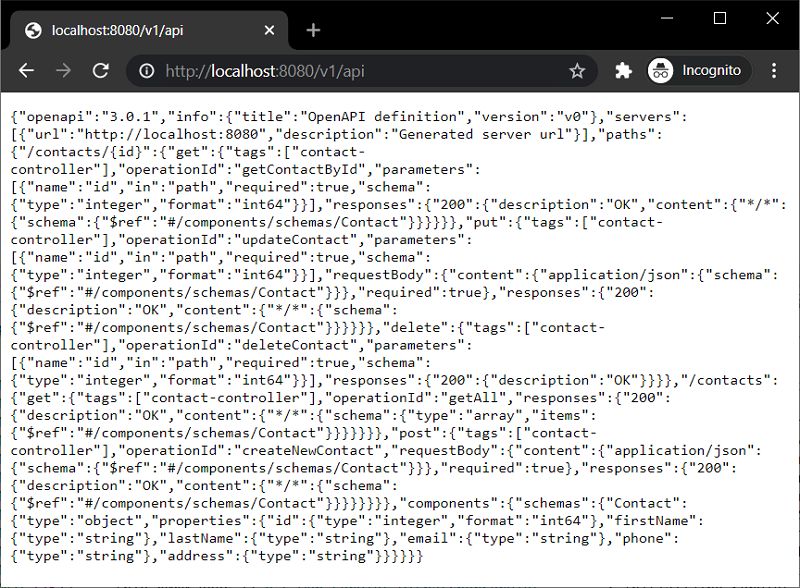Image resolution: width=800 pixels, height=588 pixels.
Task: Click the "email" property text
Action: tap(428, 538)
